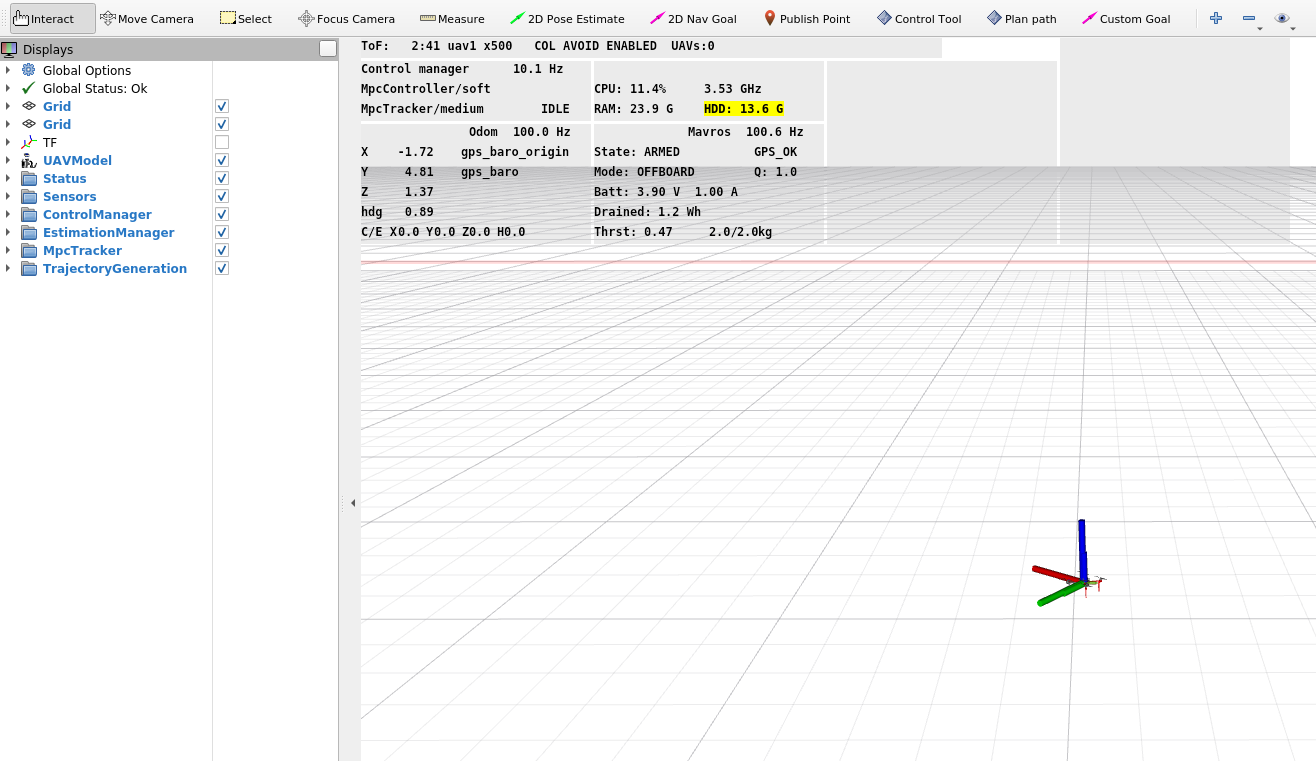
Task: Activate the Move Camera tool
Action: pyautogui.click(x=147, y=18)
